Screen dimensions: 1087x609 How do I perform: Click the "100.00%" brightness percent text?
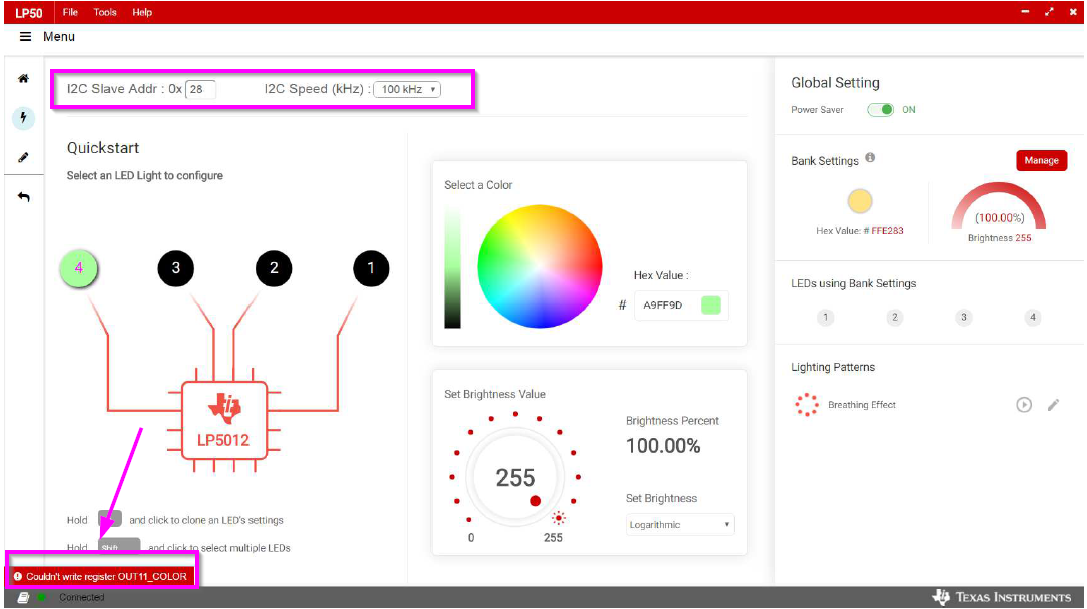(663, 446)
